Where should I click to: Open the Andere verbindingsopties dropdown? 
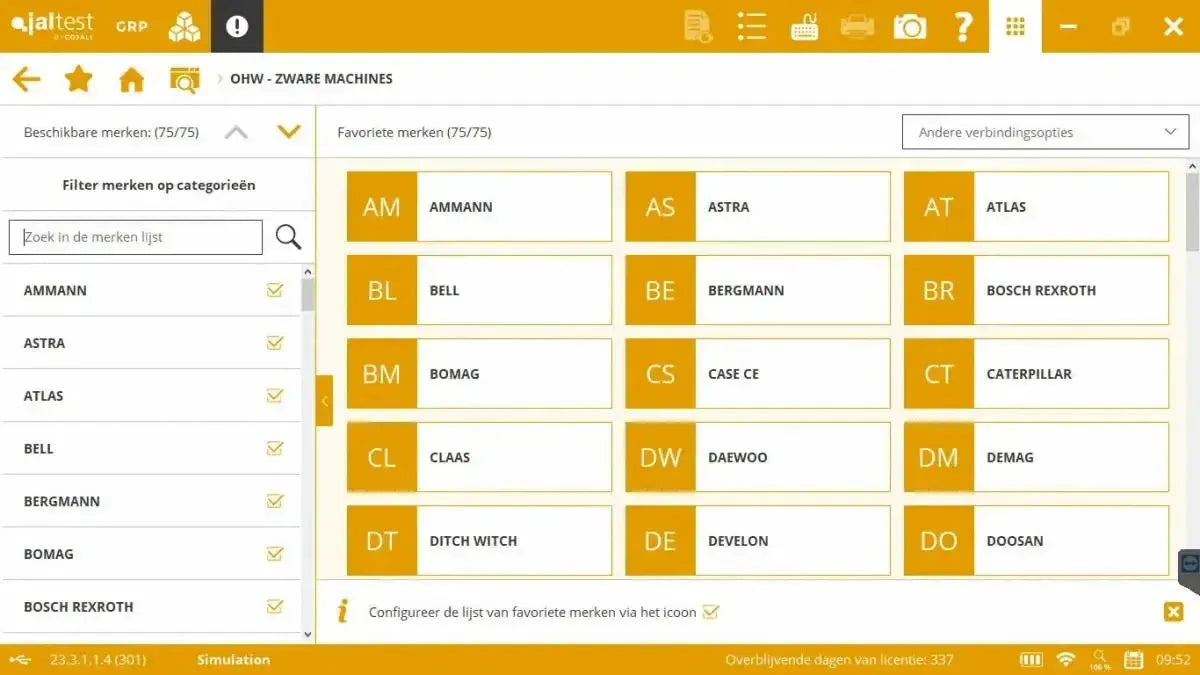(1044, 131)
